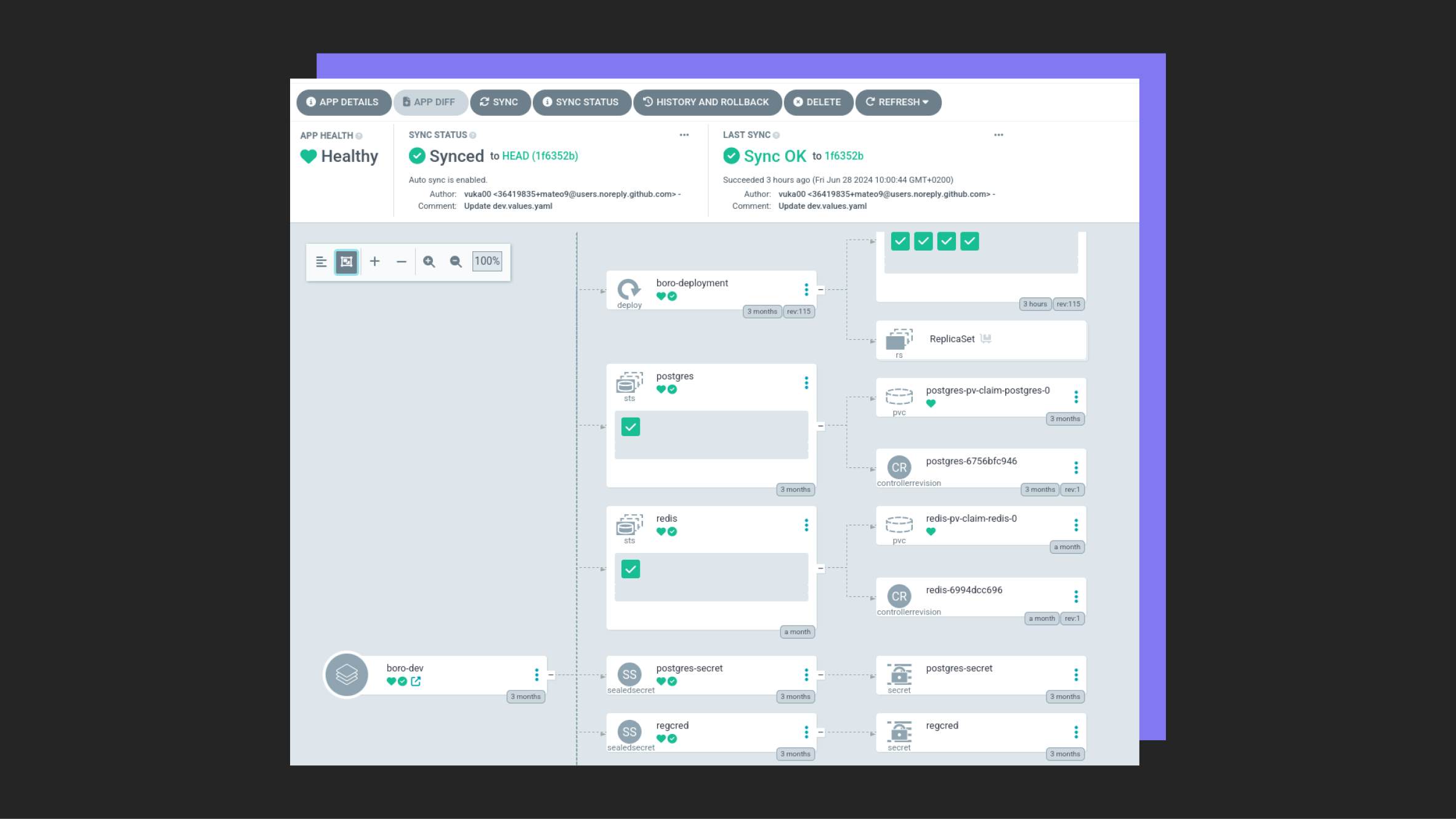Open the redis sts kebab menu
1456x819 pixels.
point(806,525)
